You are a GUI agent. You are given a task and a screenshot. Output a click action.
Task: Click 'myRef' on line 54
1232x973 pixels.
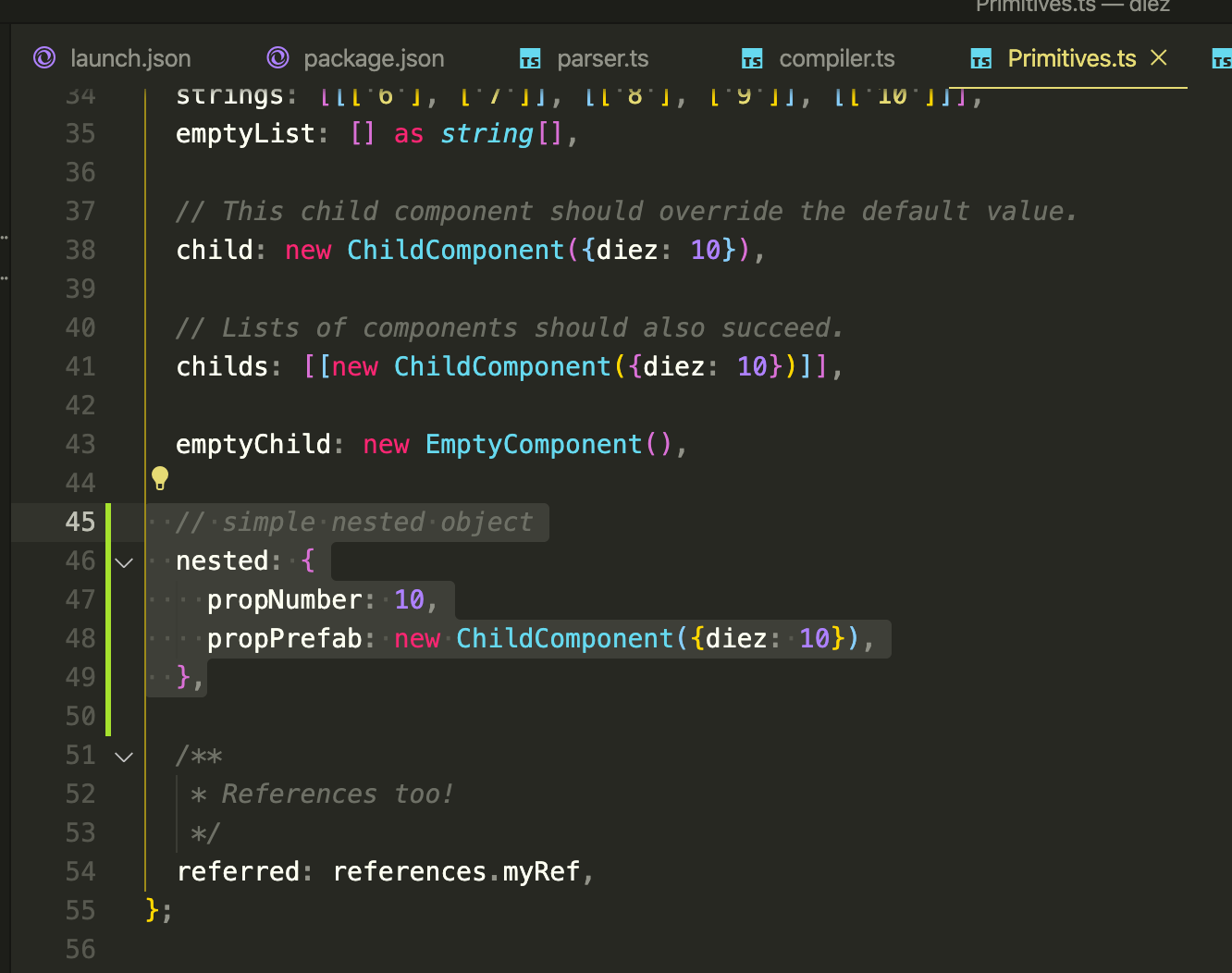click(x=541, y=871)
